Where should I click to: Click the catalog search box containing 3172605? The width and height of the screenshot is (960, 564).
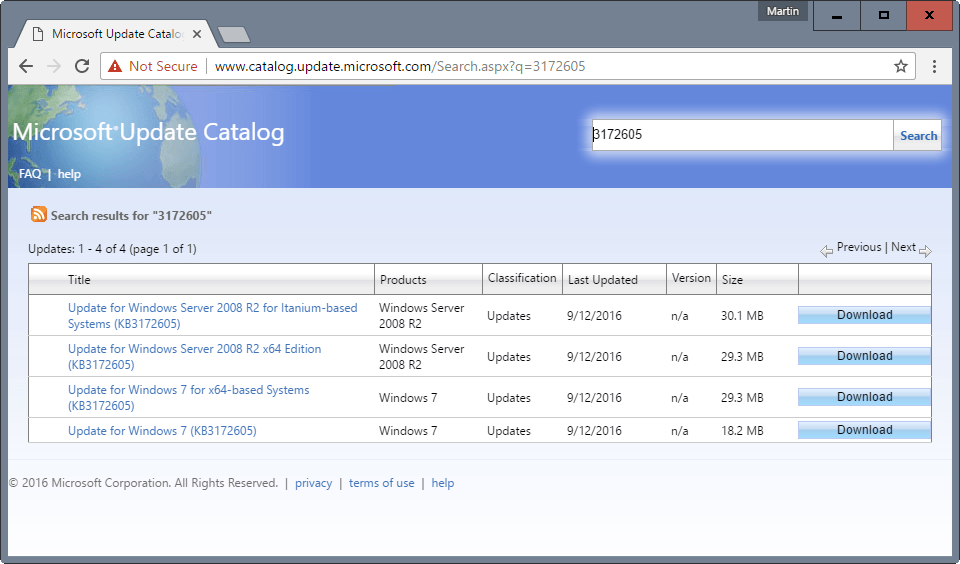(x=742, y=135)
